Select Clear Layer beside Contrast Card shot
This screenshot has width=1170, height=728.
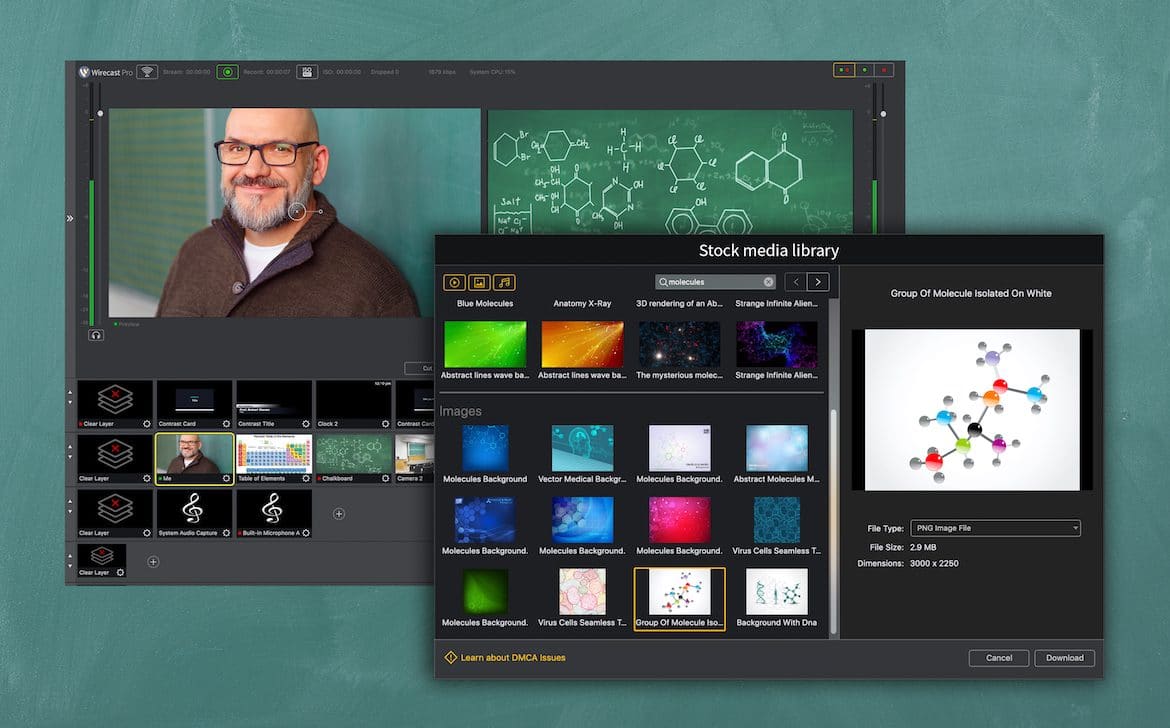point(115,404)
